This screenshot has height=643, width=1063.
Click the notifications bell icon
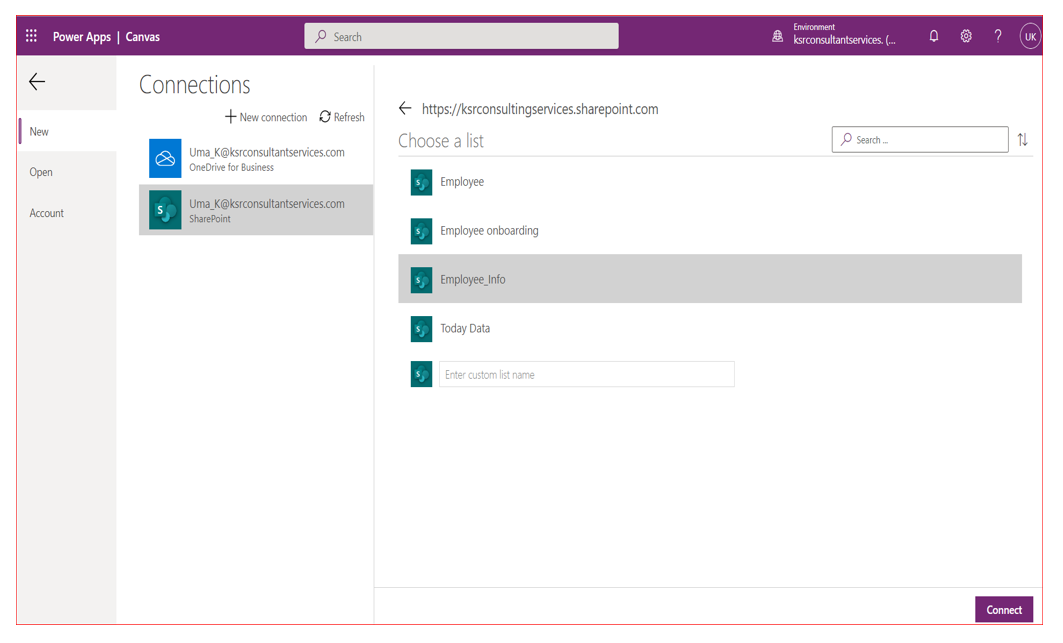tap(934, 36)
